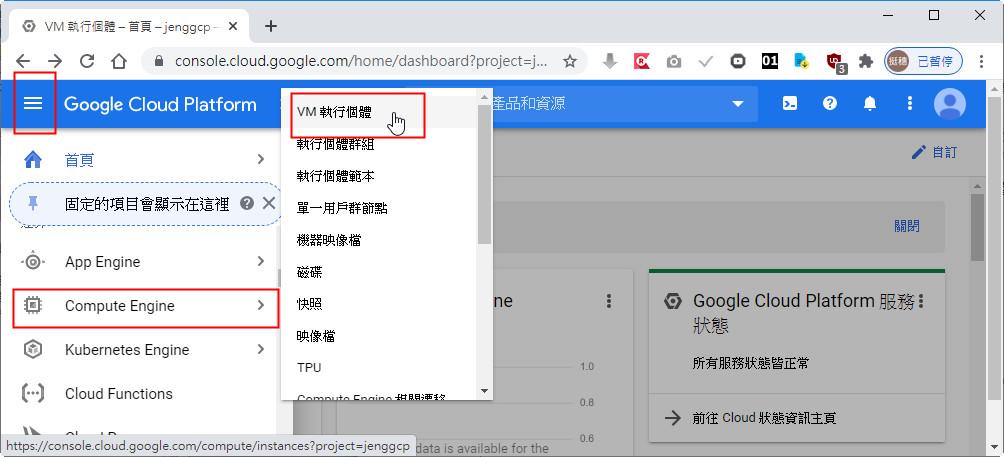Click the browser back arrow
The height and width of the screenshot is (457, 1004).
23,61
